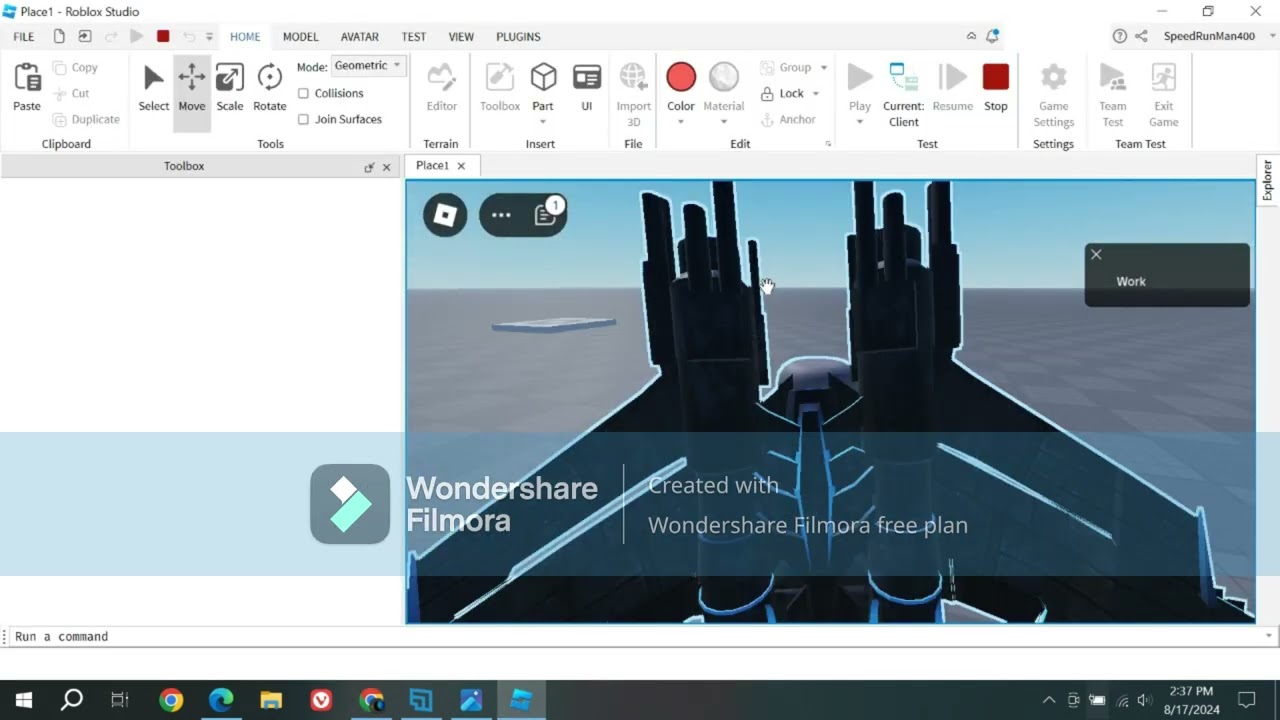
Task: Expand the Part dropdown arrow
Action: [543, 122]
